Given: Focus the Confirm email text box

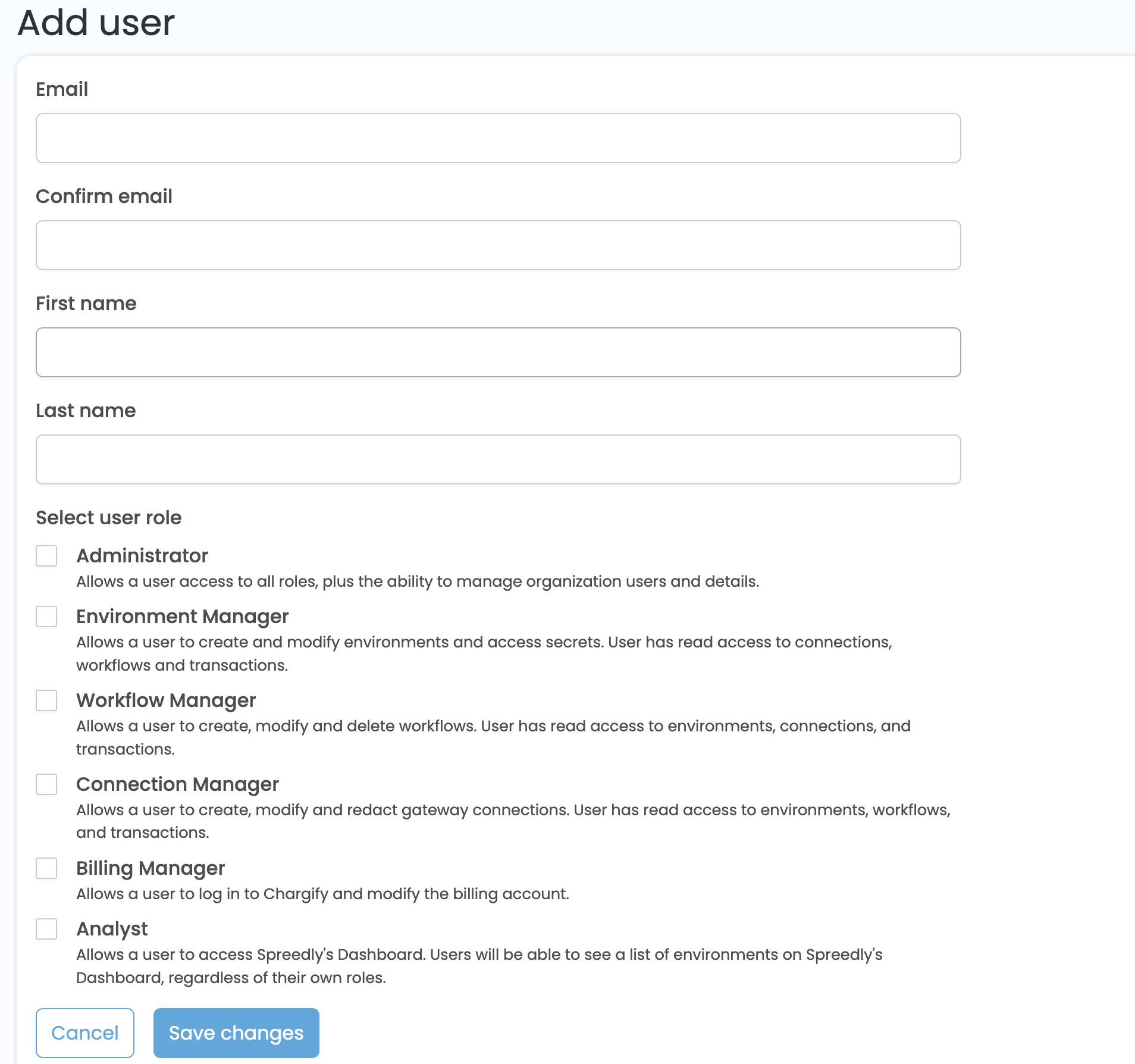Looking at the screenshot, I should point(498,245).
